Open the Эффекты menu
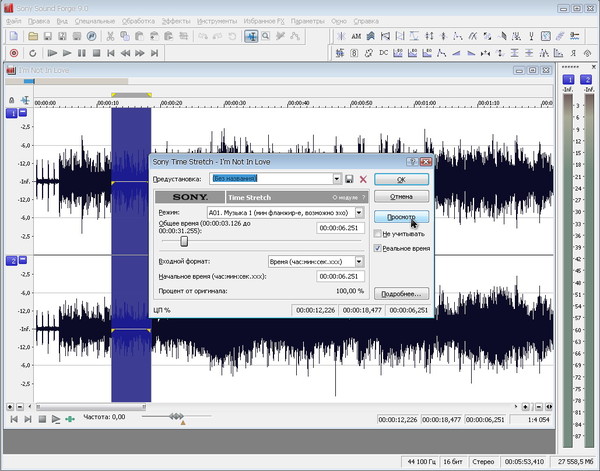The width and height of the screenshot is (600, 471). (x=176, y=21)
